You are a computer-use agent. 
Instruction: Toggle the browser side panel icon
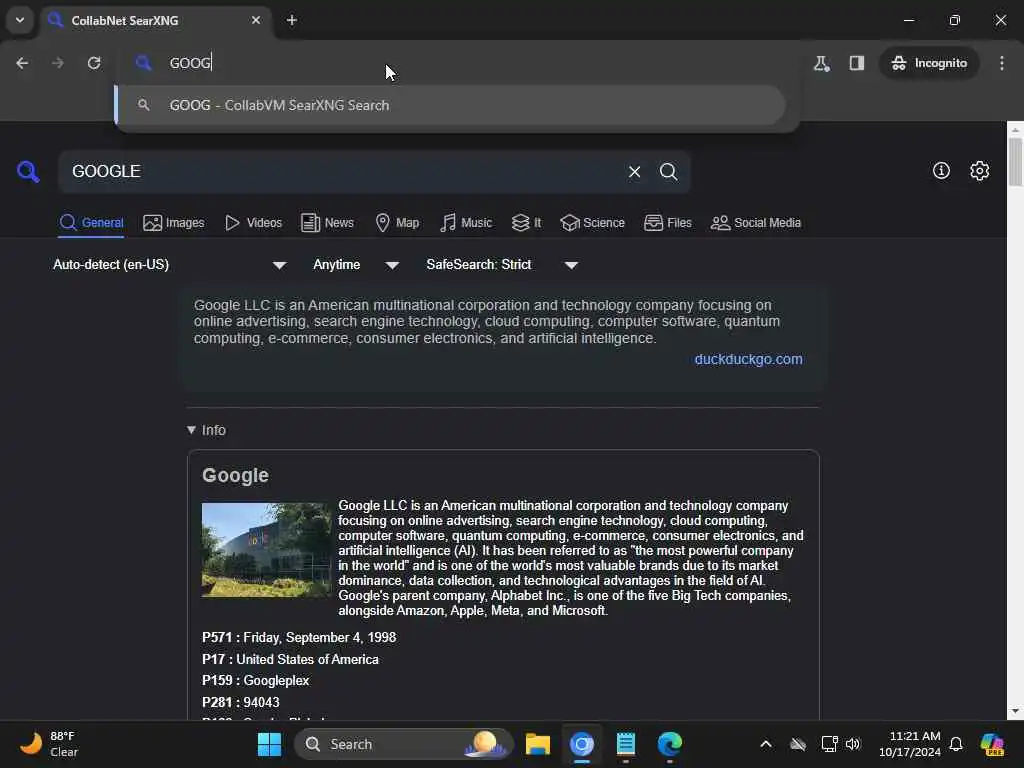click(857, 63)
